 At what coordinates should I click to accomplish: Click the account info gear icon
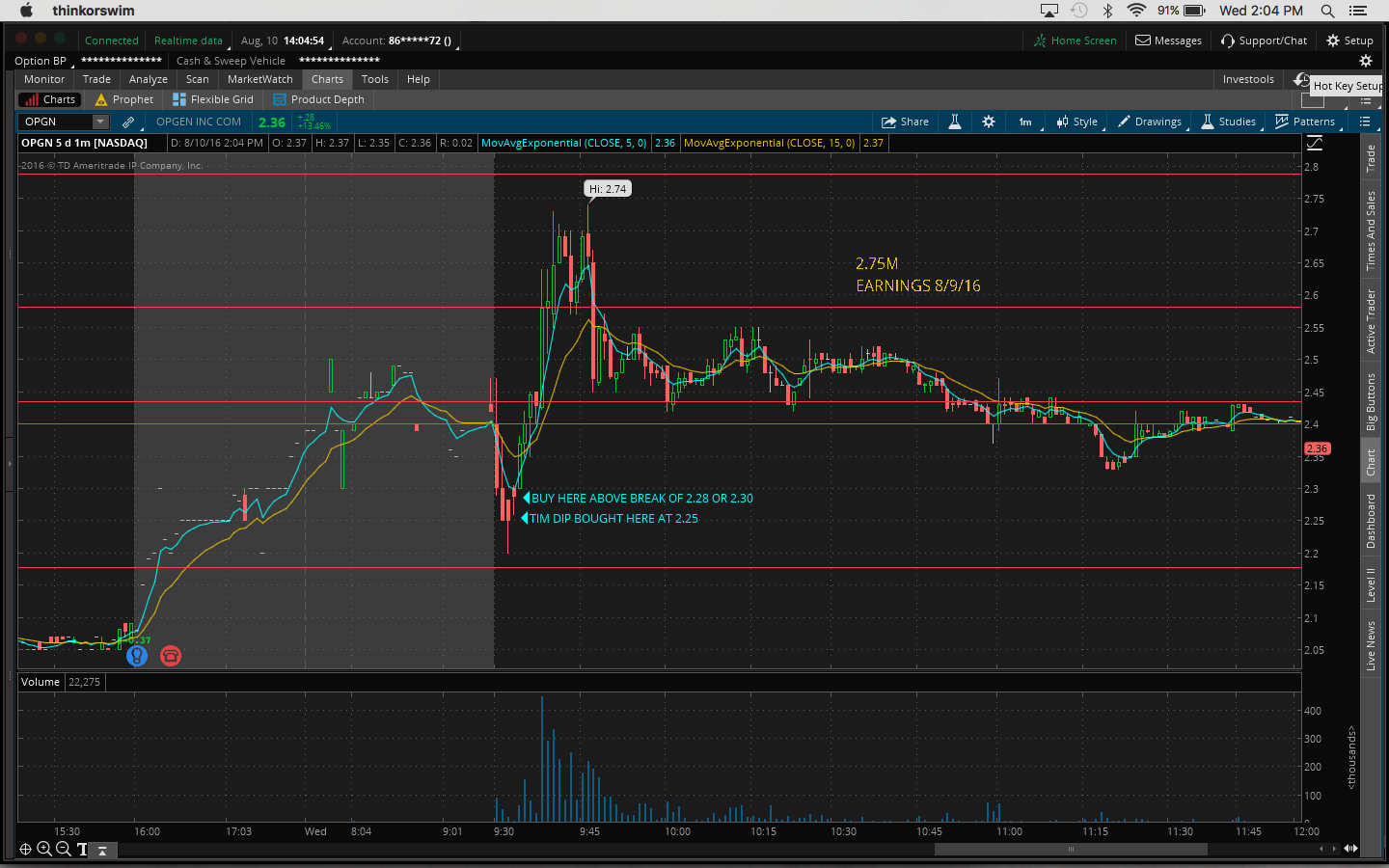[1365, 61]
